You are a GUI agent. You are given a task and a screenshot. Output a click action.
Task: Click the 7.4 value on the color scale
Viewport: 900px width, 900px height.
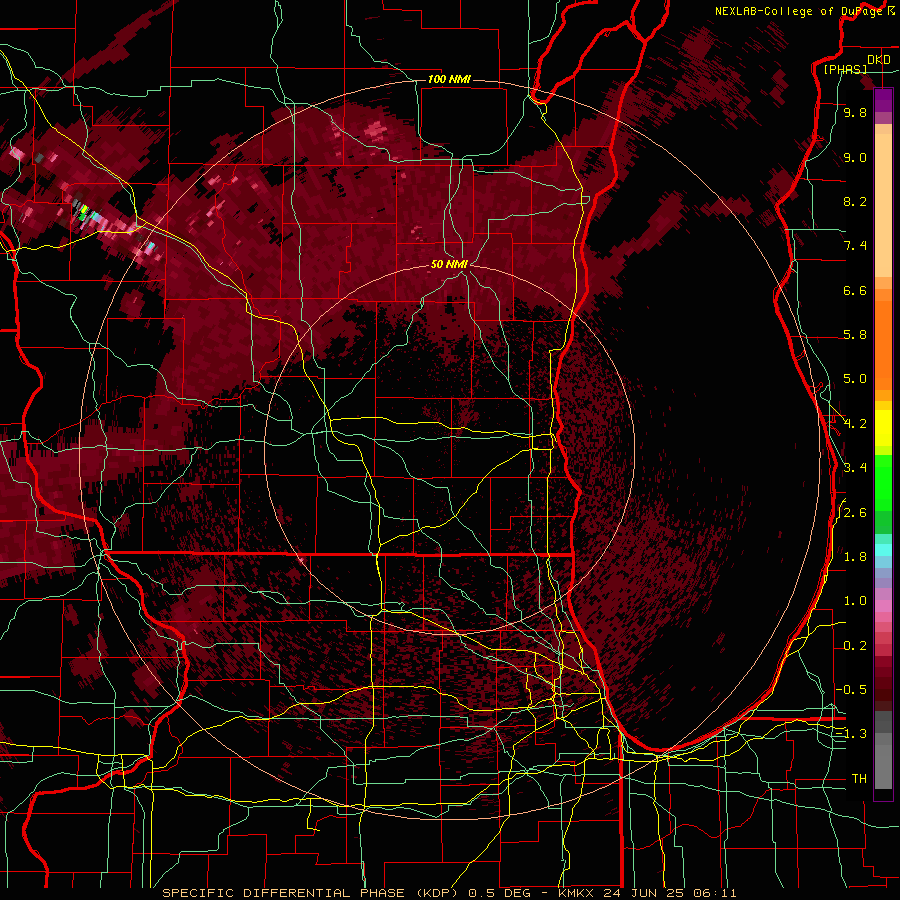point(855,246)
